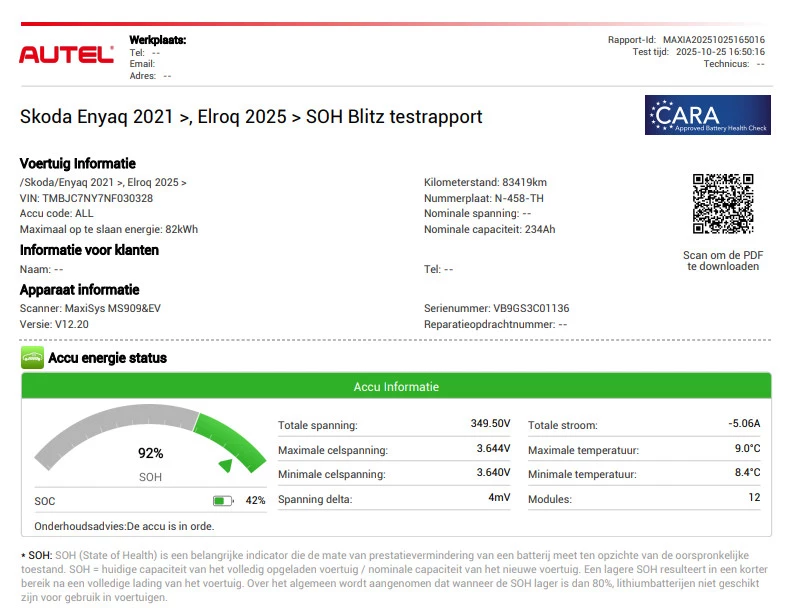Click the CARA Approved Battery Health Check badge
Screen dimensions: 792x610
708,115
